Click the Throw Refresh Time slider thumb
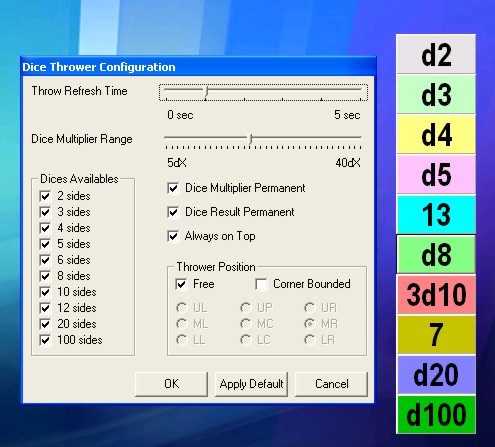Image resolution: width=495 pixels, height=447 pixels. 206,92
